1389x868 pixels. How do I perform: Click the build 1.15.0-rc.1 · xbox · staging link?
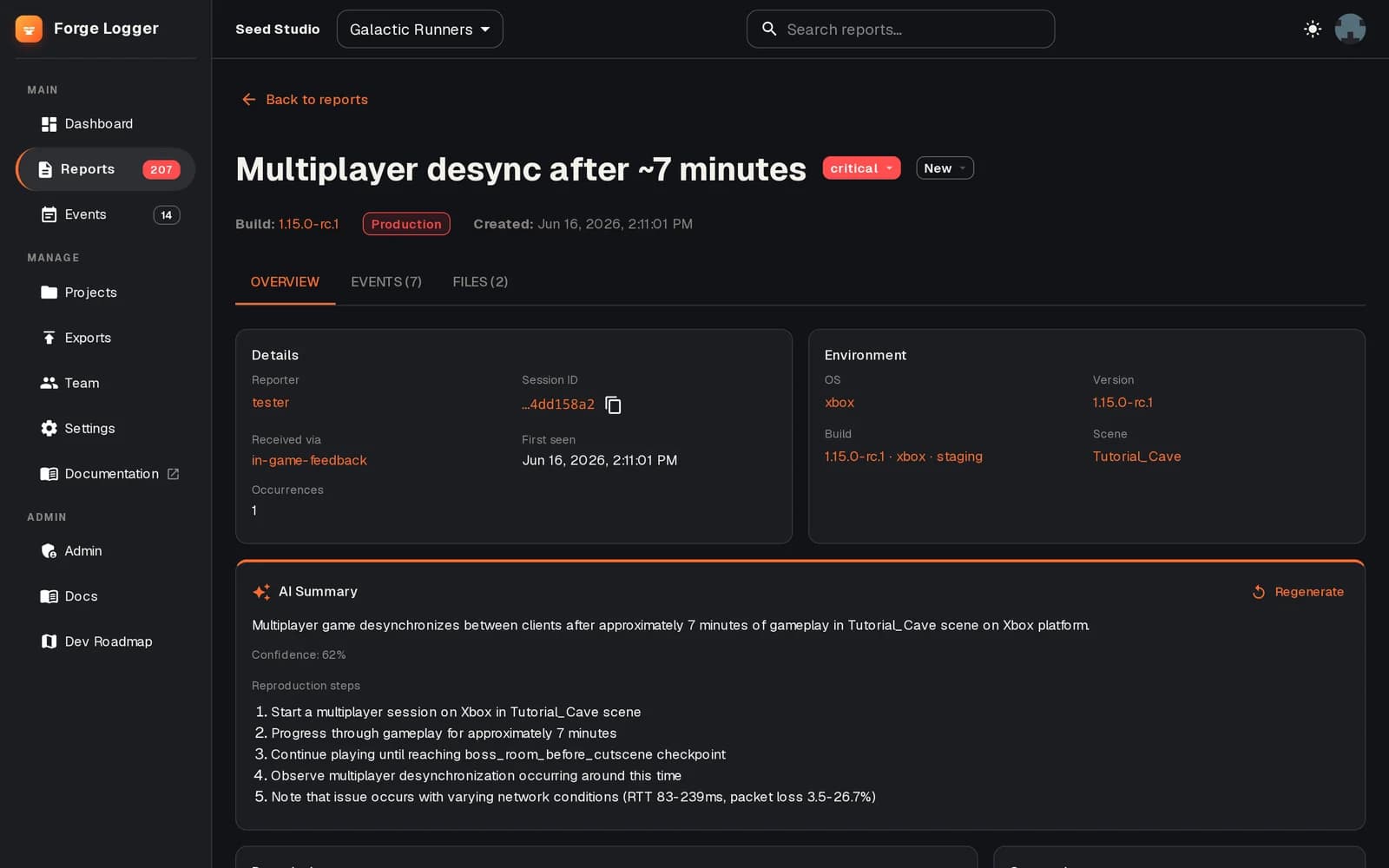pos(904,457)
